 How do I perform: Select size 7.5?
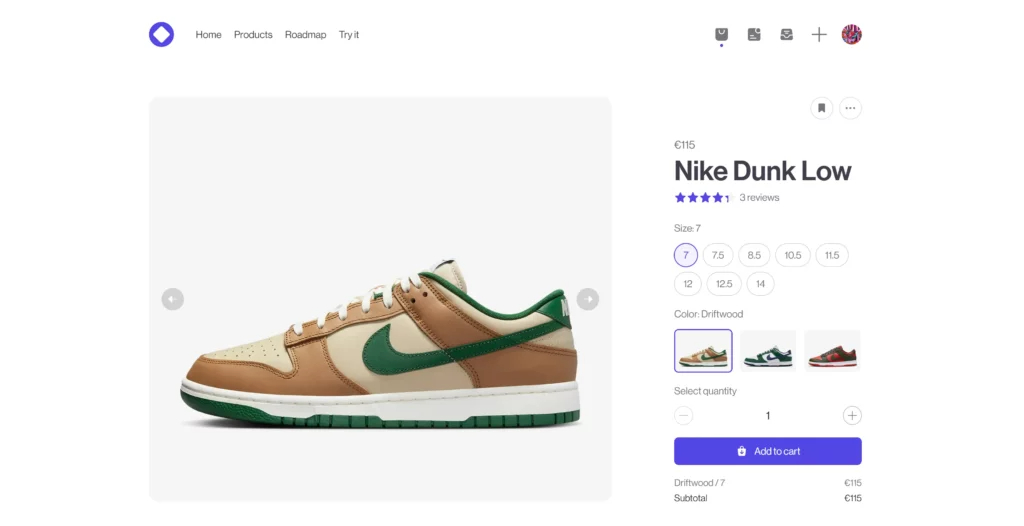718,255
